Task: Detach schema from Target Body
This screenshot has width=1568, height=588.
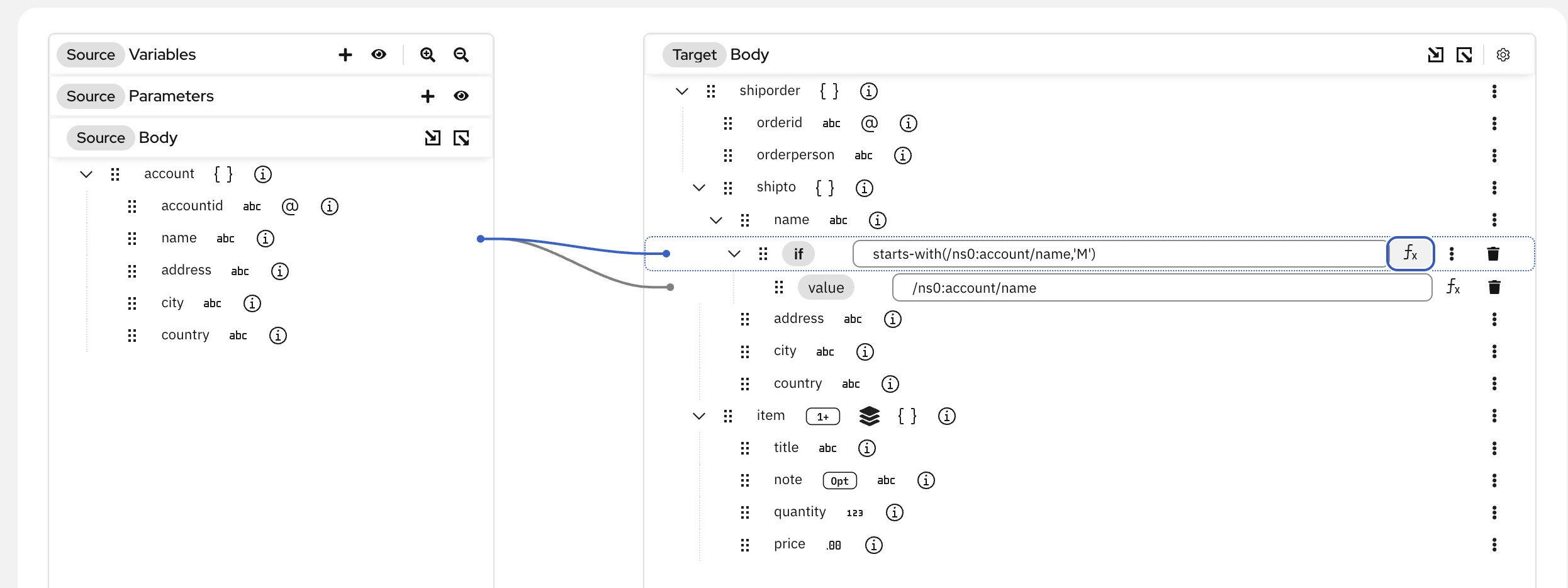Action: click(1464, 55)
